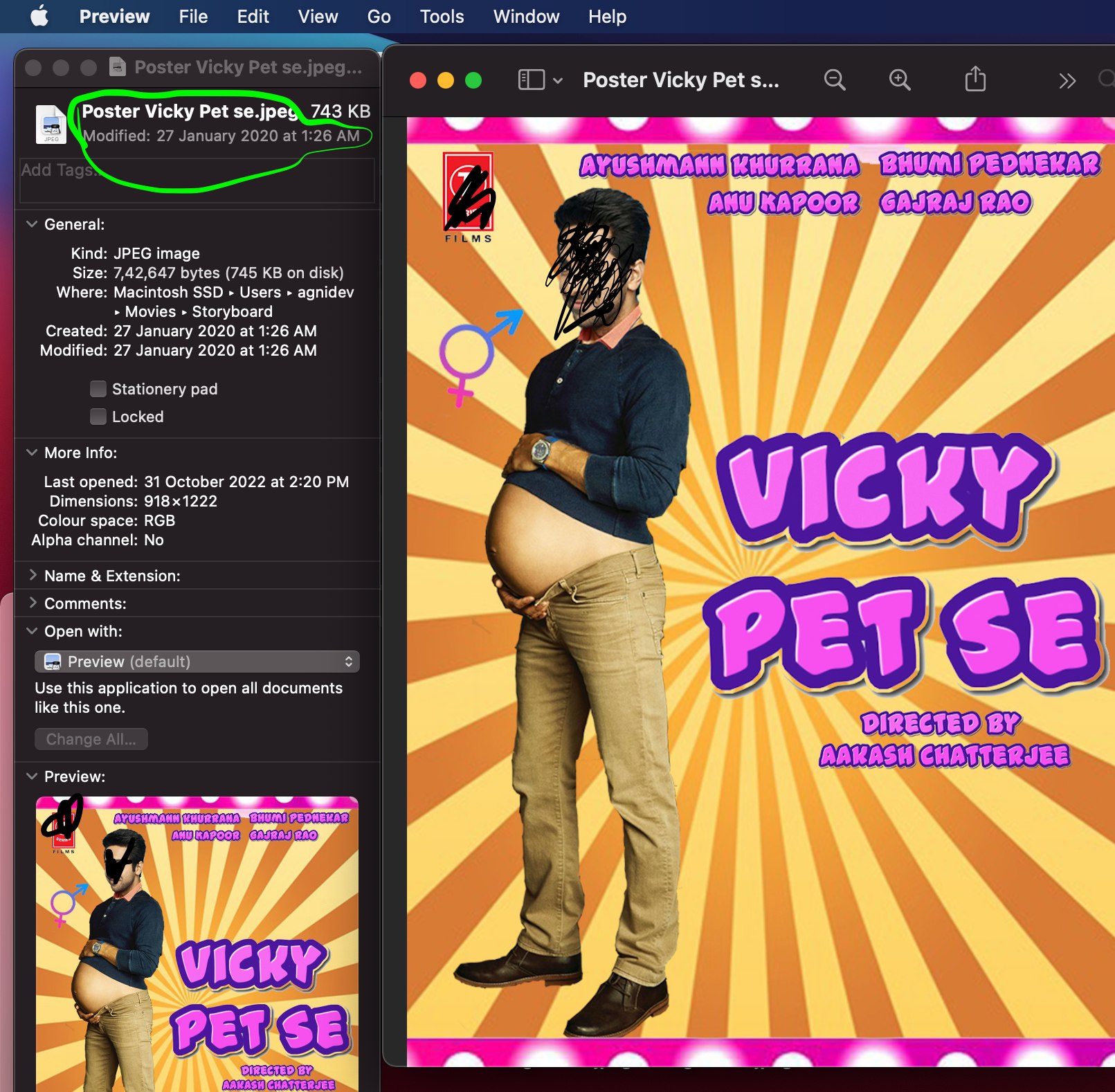Open the Tools menu
This screenshot has height=1092, width=1115.
coord(442,17)
